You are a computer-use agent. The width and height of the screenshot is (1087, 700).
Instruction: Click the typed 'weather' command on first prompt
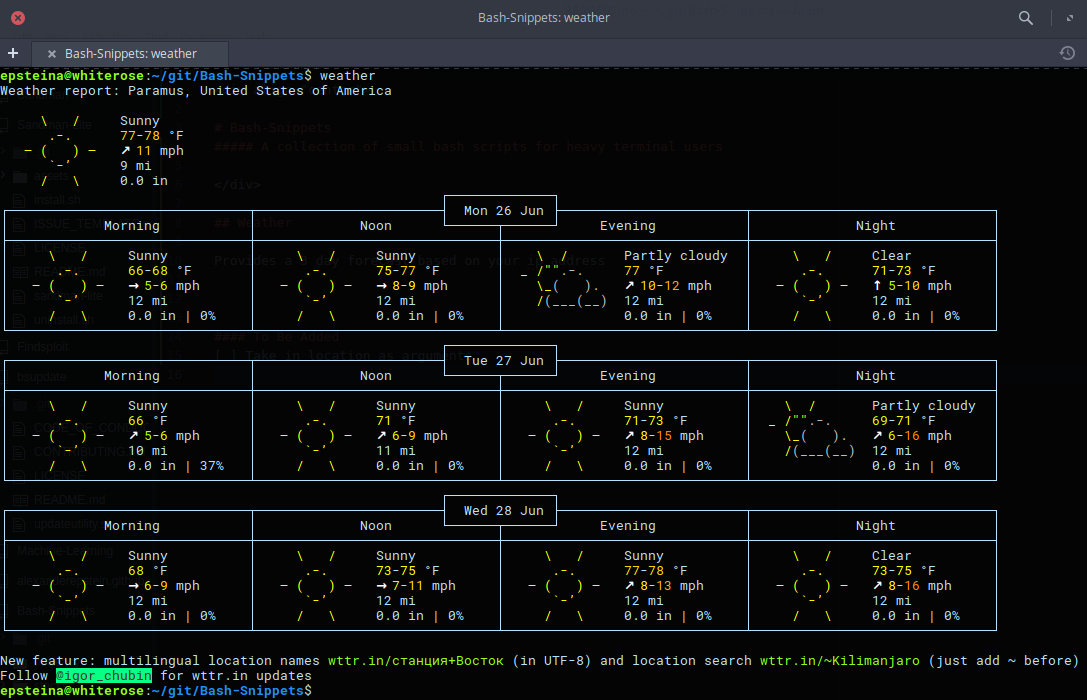347,76
